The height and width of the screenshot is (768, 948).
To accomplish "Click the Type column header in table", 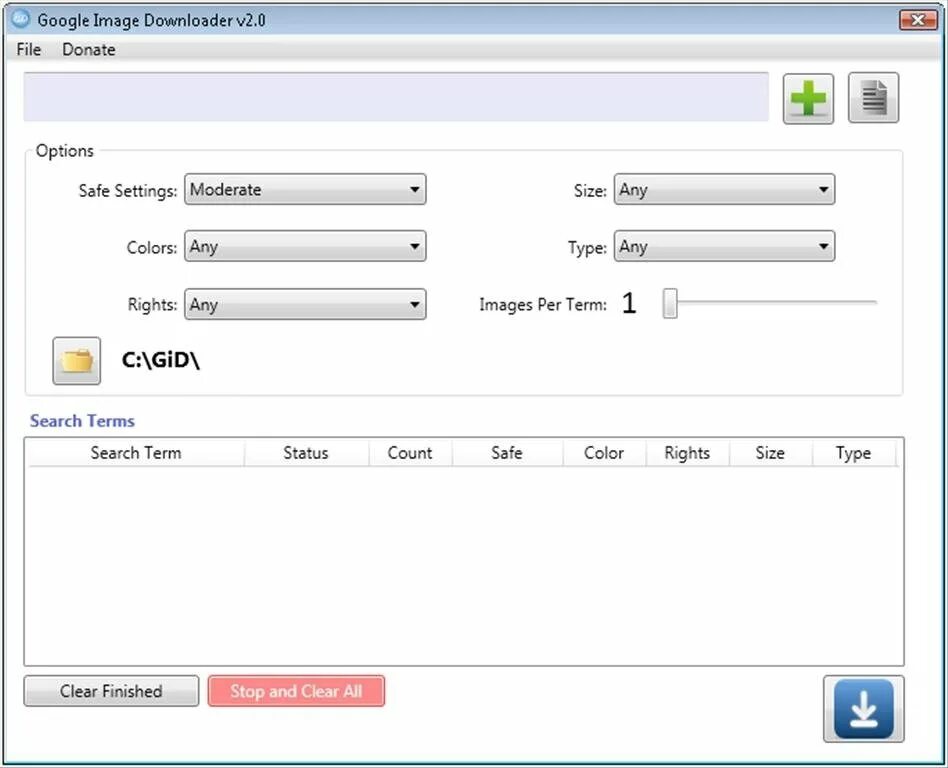I will click(x=854, y=453).
